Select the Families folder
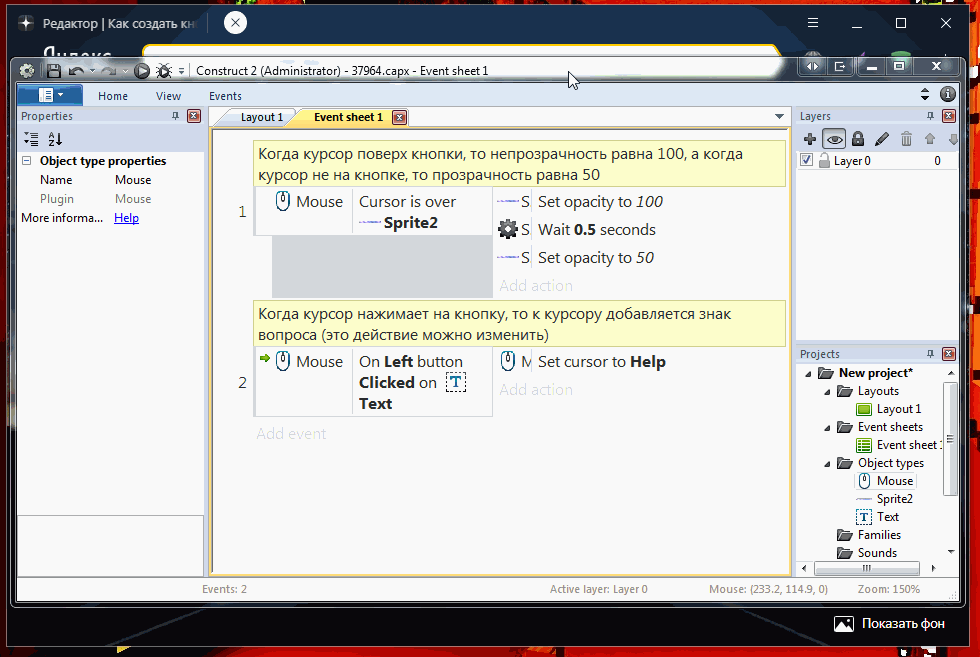980x657 pixels. click(879, 534)
